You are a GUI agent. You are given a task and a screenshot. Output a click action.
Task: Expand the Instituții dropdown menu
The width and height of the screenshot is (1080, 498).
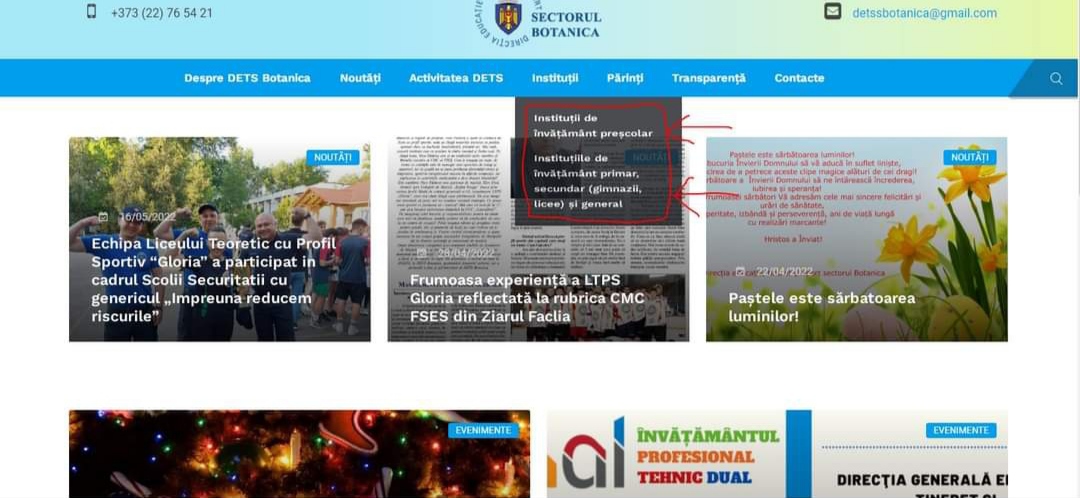click(x=555, y=78)
